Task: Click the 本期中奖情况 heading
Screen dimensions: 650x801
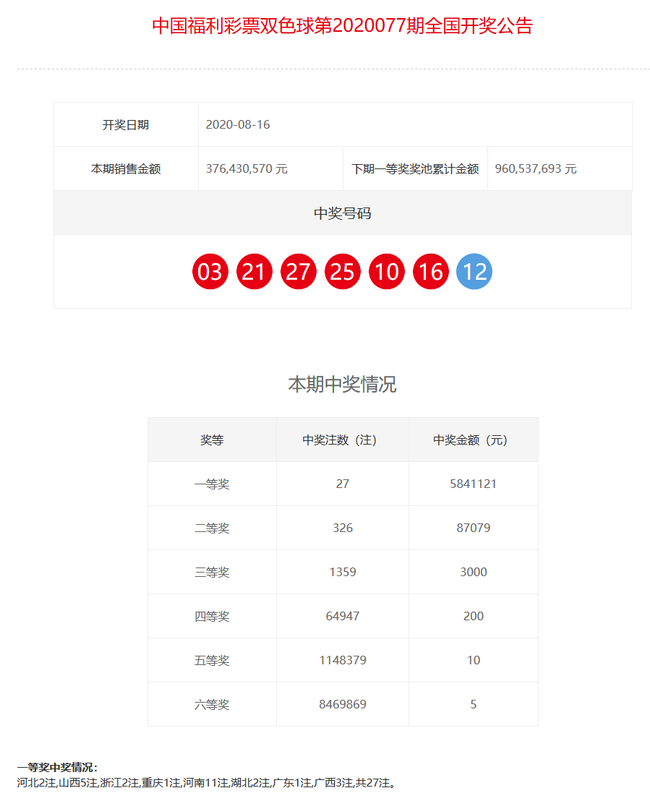Action: click(342, 384)
